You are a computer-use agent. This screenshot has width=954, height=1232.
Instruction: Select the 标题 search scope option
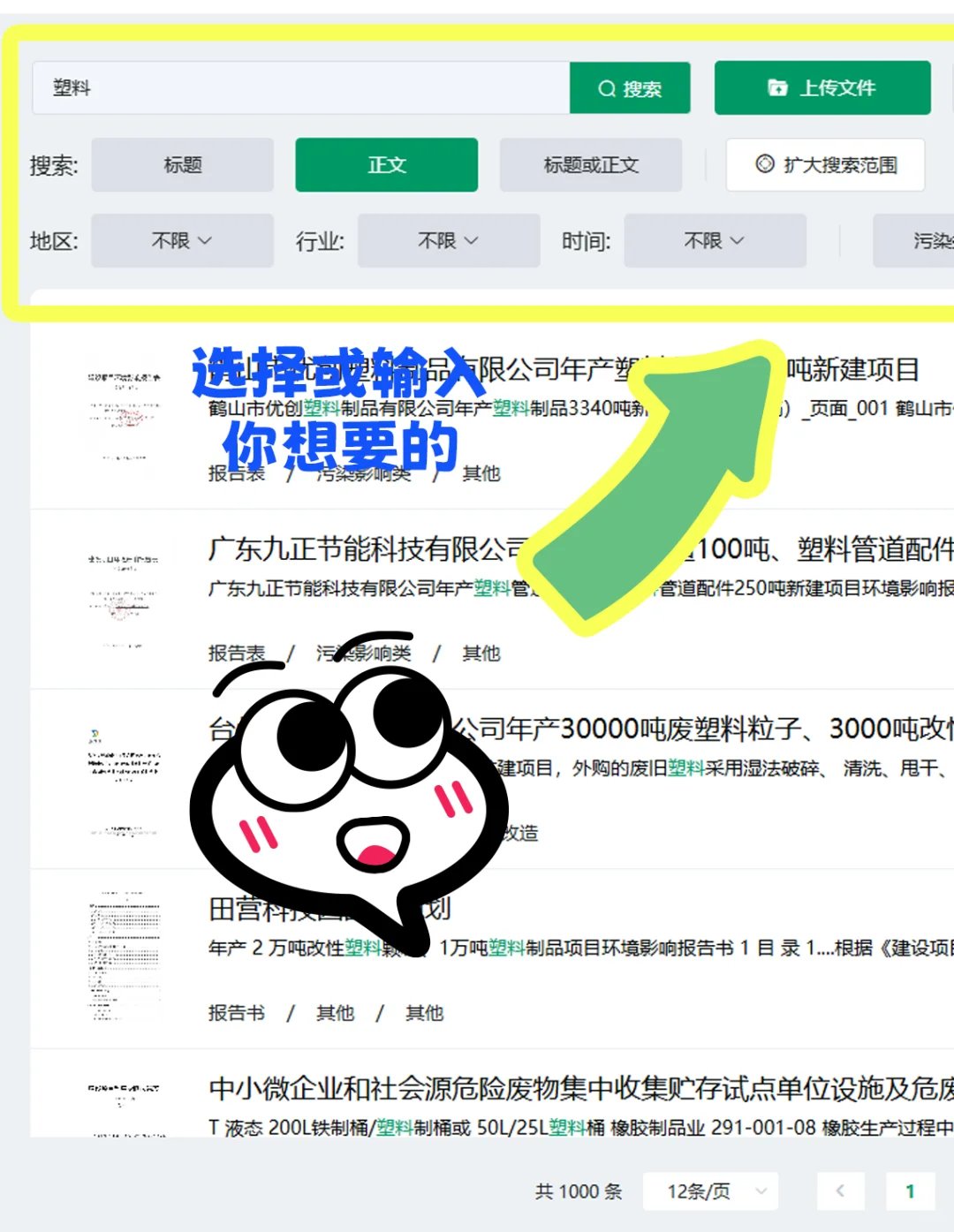(182, 165)
